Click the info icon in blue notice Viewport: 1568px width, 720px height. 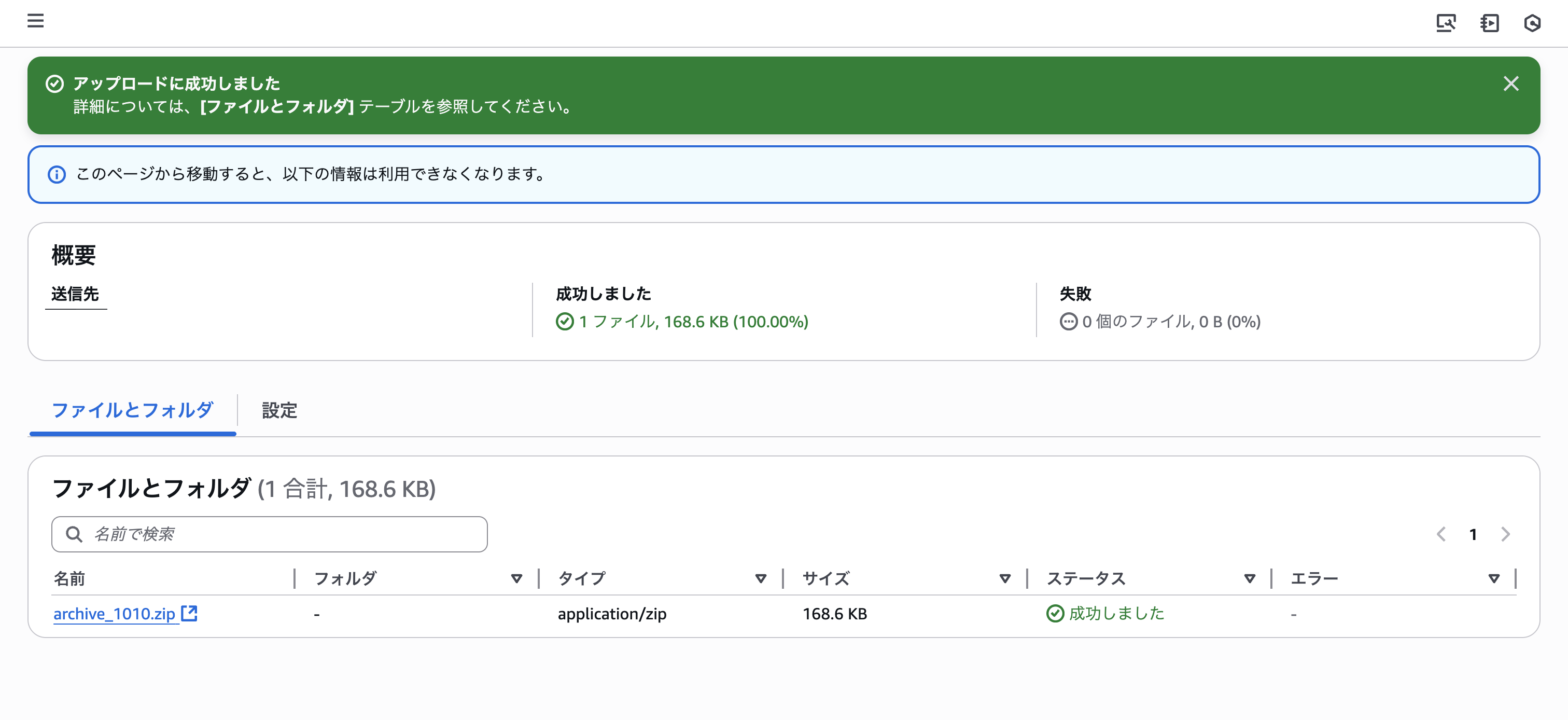pyautogui.click(x=57, y=174)
